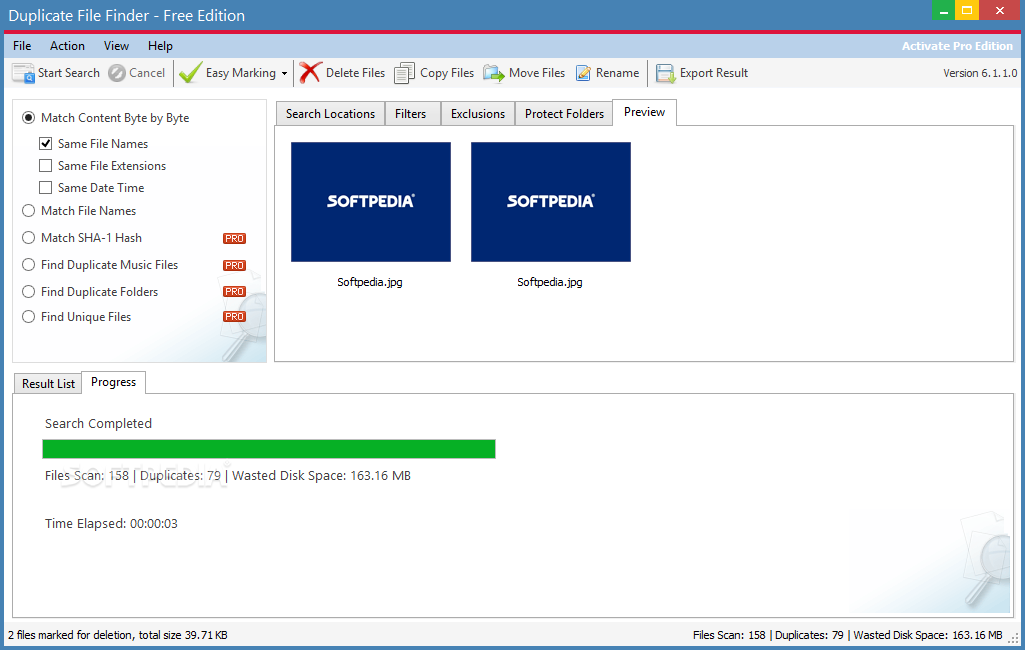Click PRO badge beside Find Duplicate Folders
This screenshot has width=1025, height=650.
[234, 292]
